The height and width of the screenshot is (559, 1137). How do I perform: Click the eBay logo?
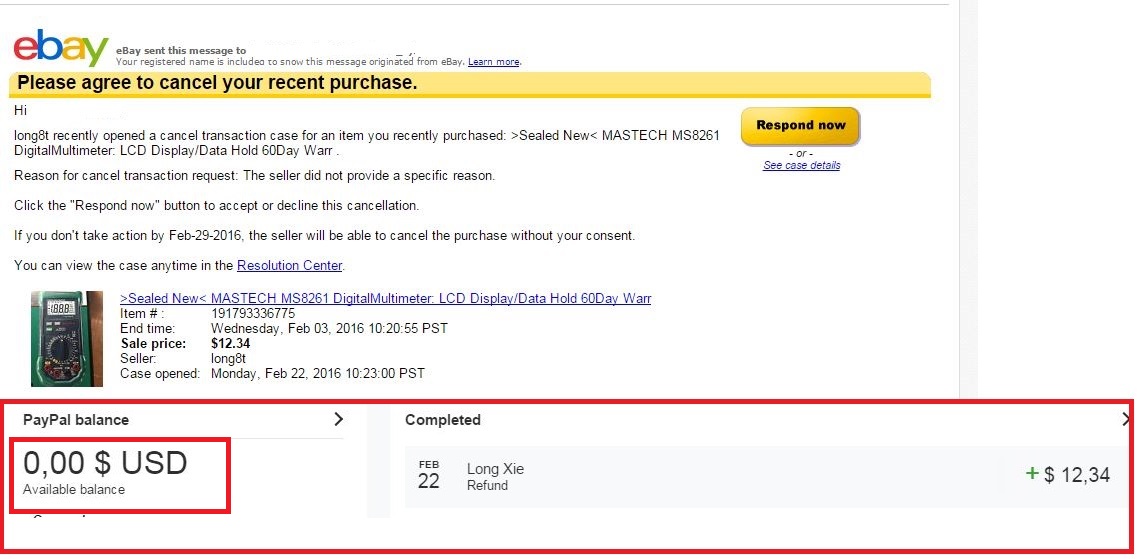(x=60, y=47)
